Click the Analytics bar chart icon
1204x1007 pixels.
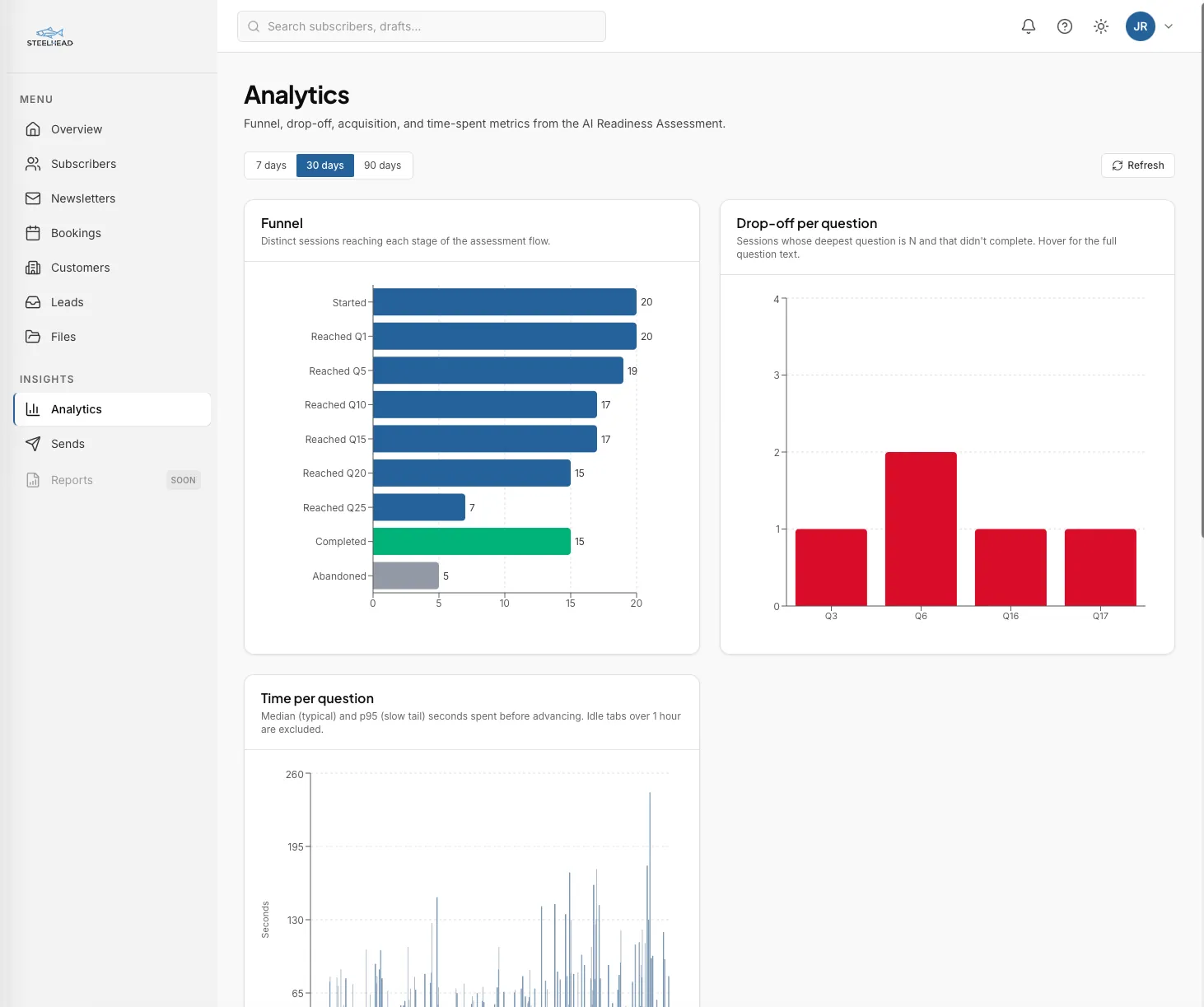tap(33, 409)
